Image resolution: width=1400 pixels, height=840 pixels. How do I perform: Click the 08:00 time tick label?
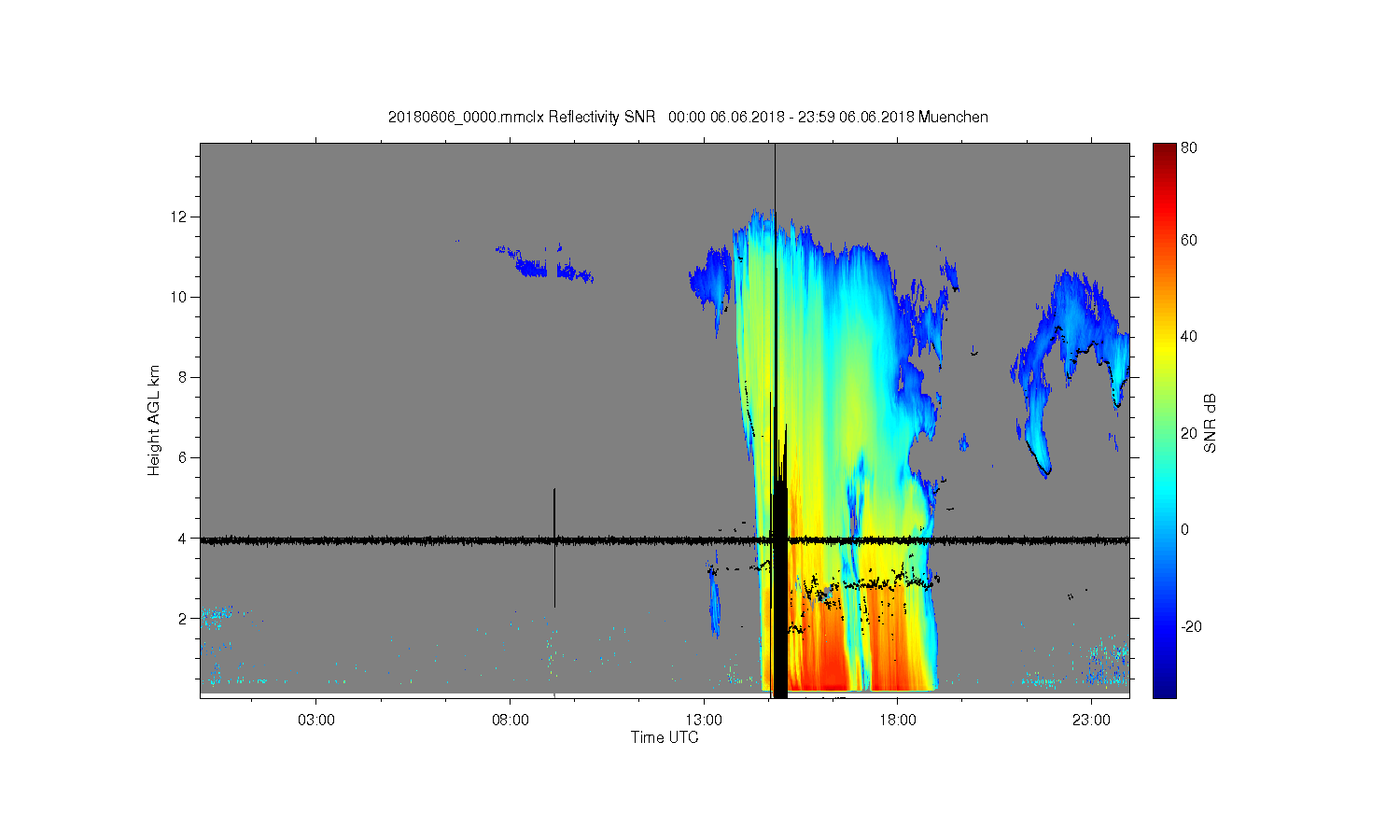tap(511, 721)
